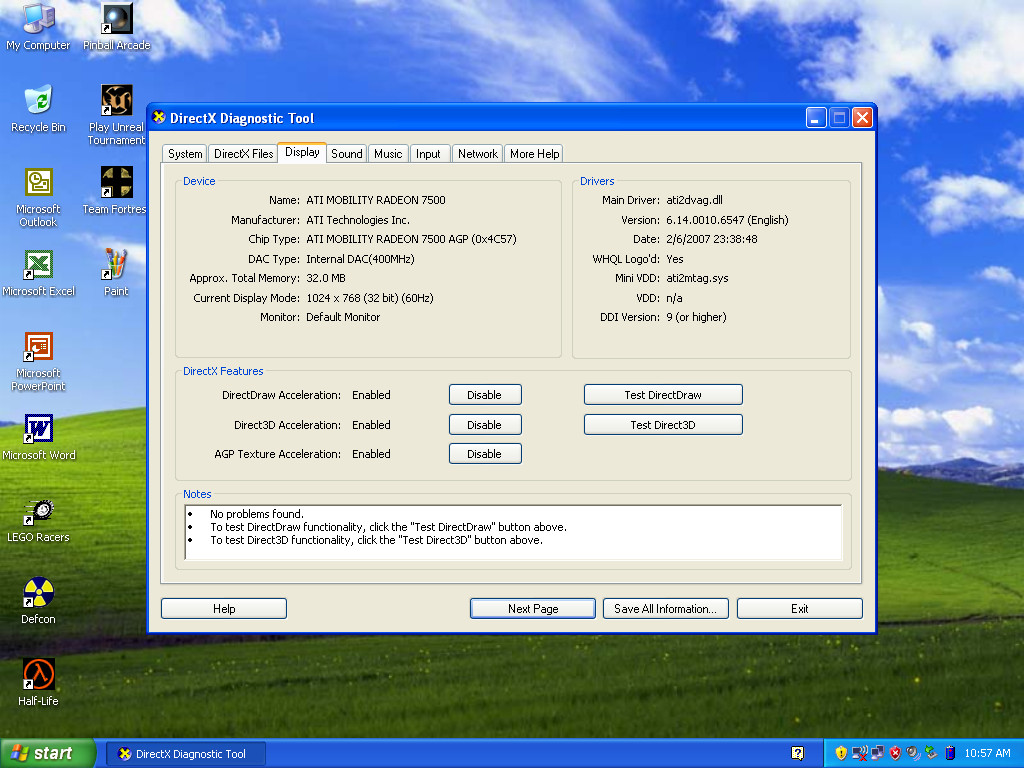Viewport: 1024px width, 768px height.
Task: Switch to the System tab
Action: click(x=185, y=153)
